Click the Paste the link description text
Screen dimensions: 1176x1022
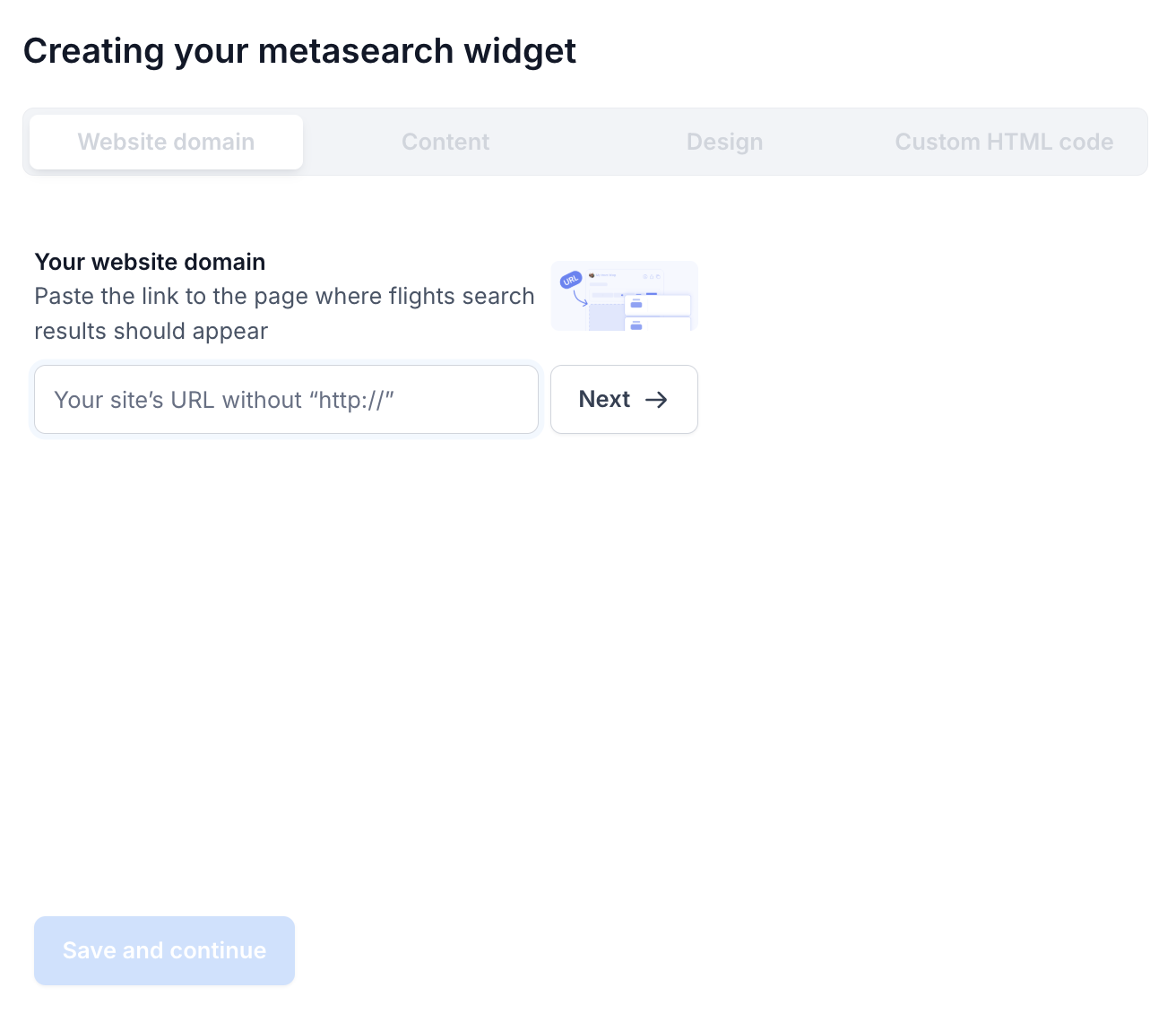coord(284,314)
